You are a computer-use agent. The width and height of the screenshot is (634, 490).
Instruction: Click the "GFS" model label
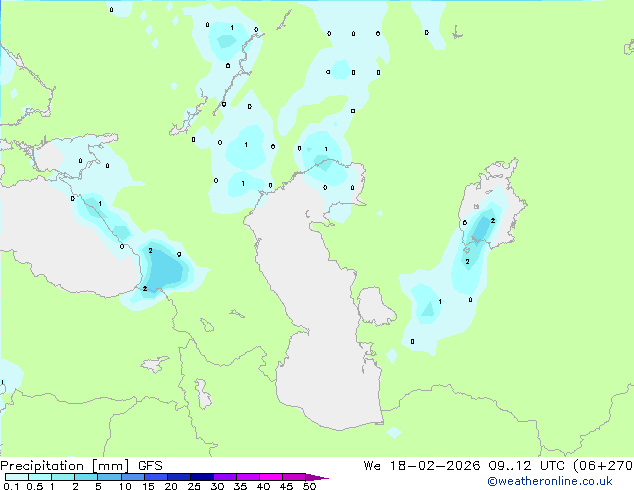[150, 466]
